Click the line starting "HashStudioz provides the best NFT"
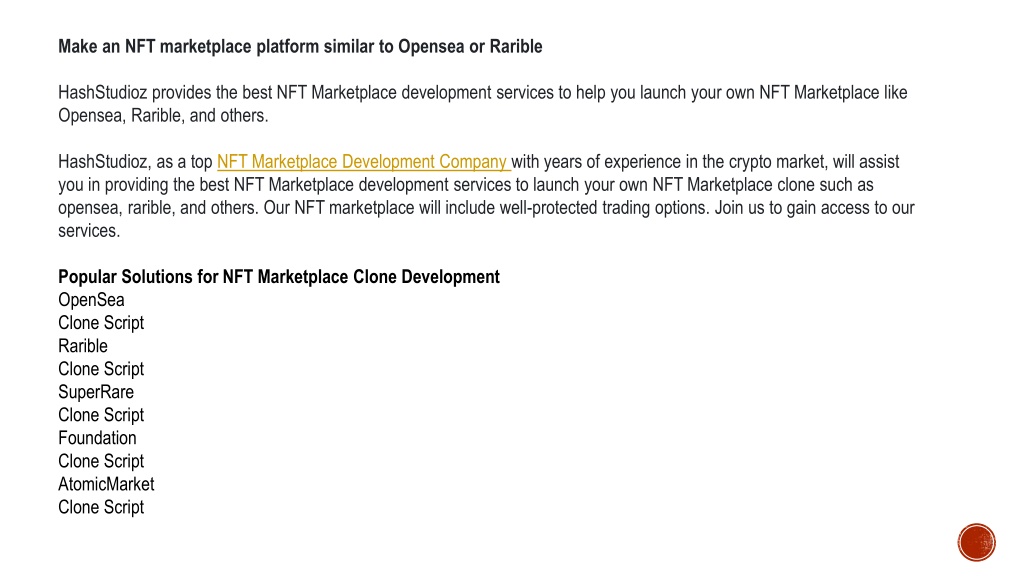1024x576 pixels. (483, 93)
